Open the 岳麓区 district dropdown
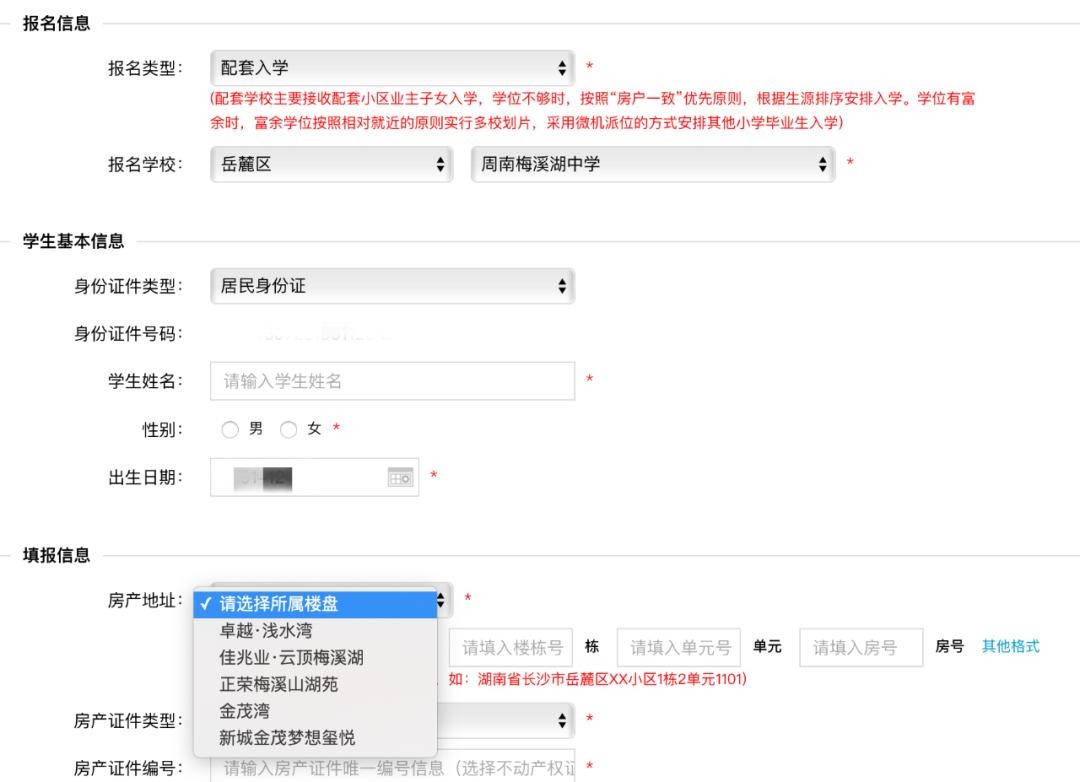This screenshot has width=1080, height=782. pyautogui.click(x=332, y=165)
